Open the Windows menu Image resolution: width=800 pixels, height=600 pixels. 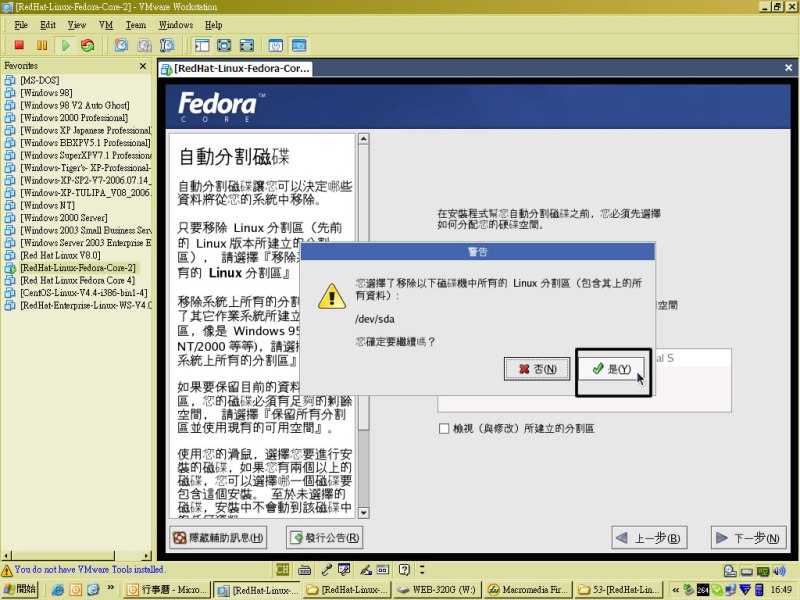pos(176,24)
